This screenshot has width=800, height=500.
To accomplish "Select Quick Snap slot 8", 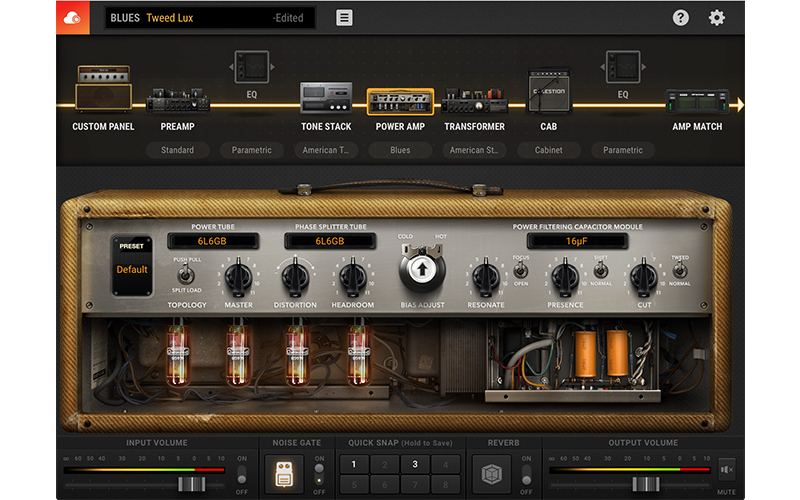I will pyautogui.click(x=445, y=484).
